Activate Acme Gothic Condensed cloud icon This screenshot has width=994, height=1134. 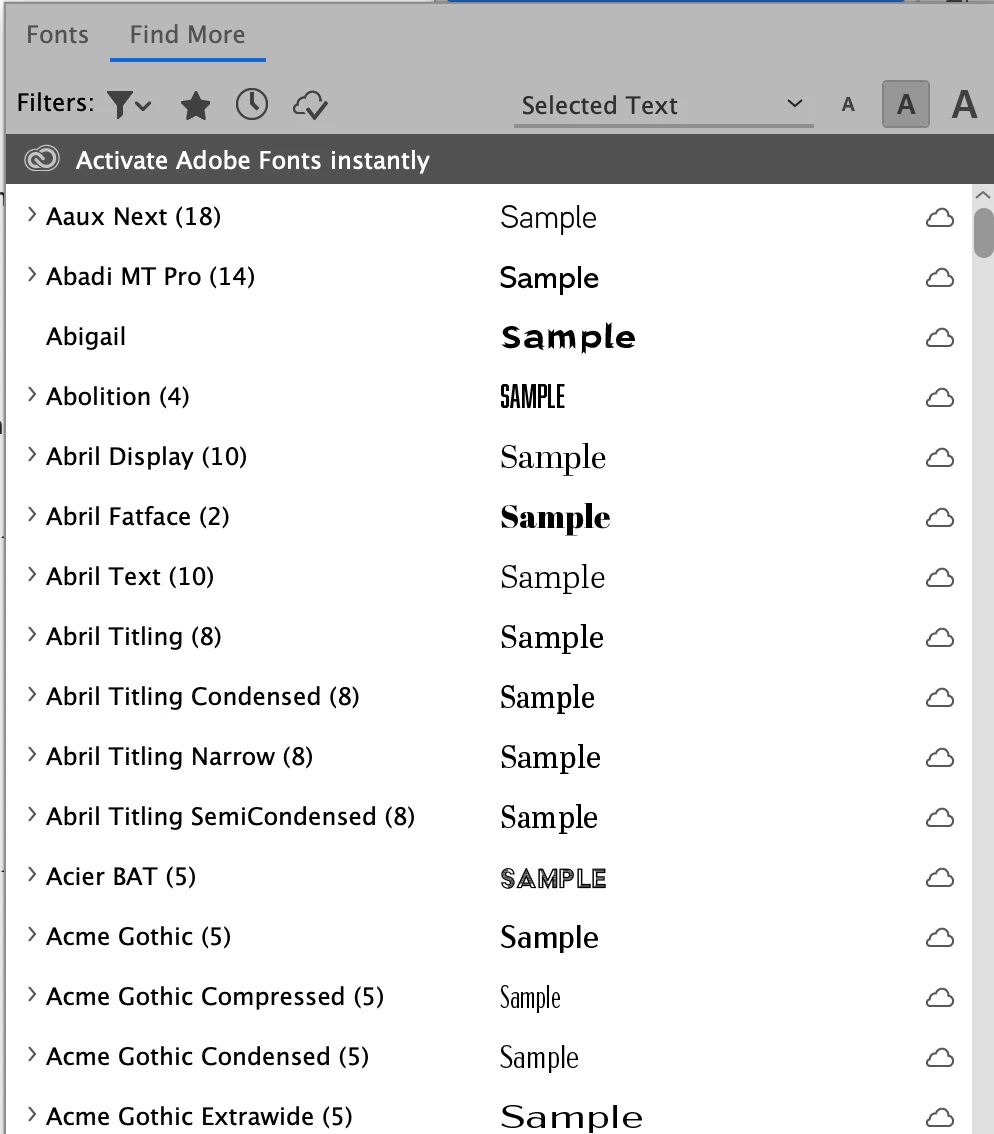(x=940, y=1058)
